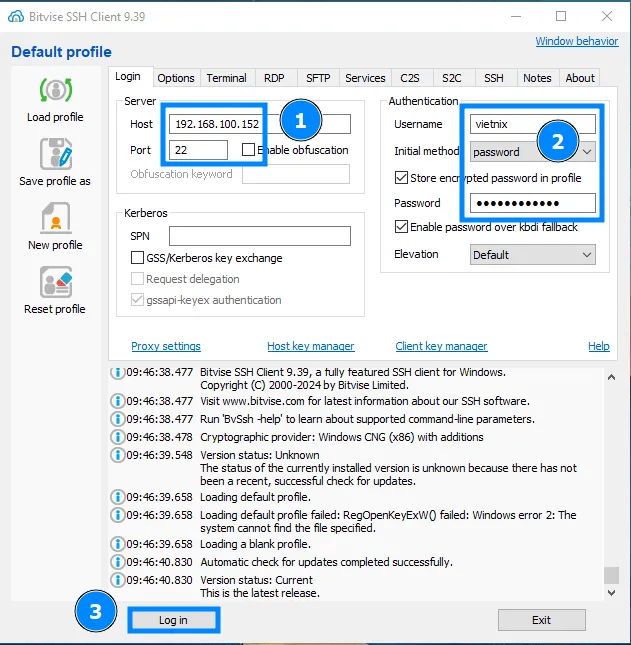Open the C2S tab
Screen dimensions: 631x645
pos(410,78)
